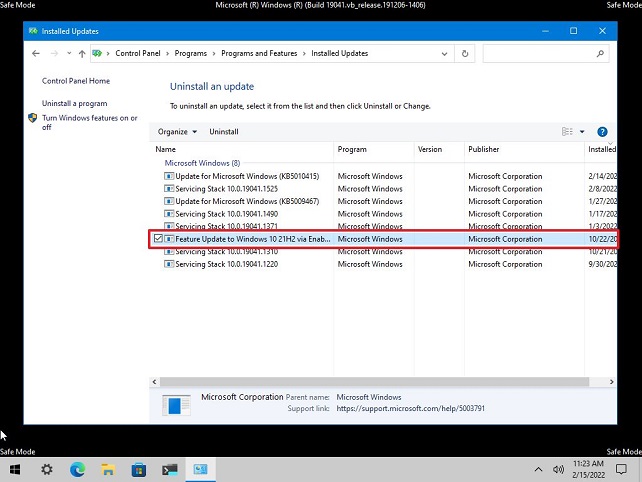Open Turn Windows features on or off
The height and width of the screenshot is (482, 642).
click(89, 122)
